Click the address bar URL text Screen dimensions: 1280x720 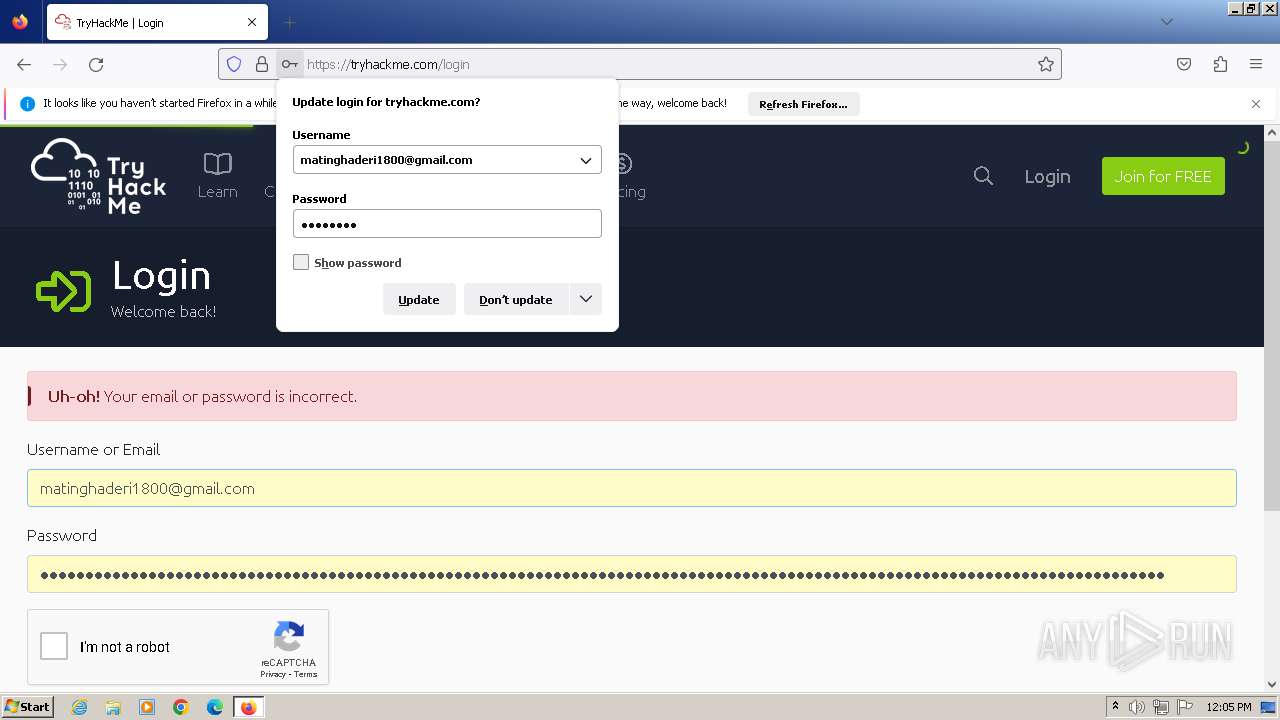click(388, 64)
